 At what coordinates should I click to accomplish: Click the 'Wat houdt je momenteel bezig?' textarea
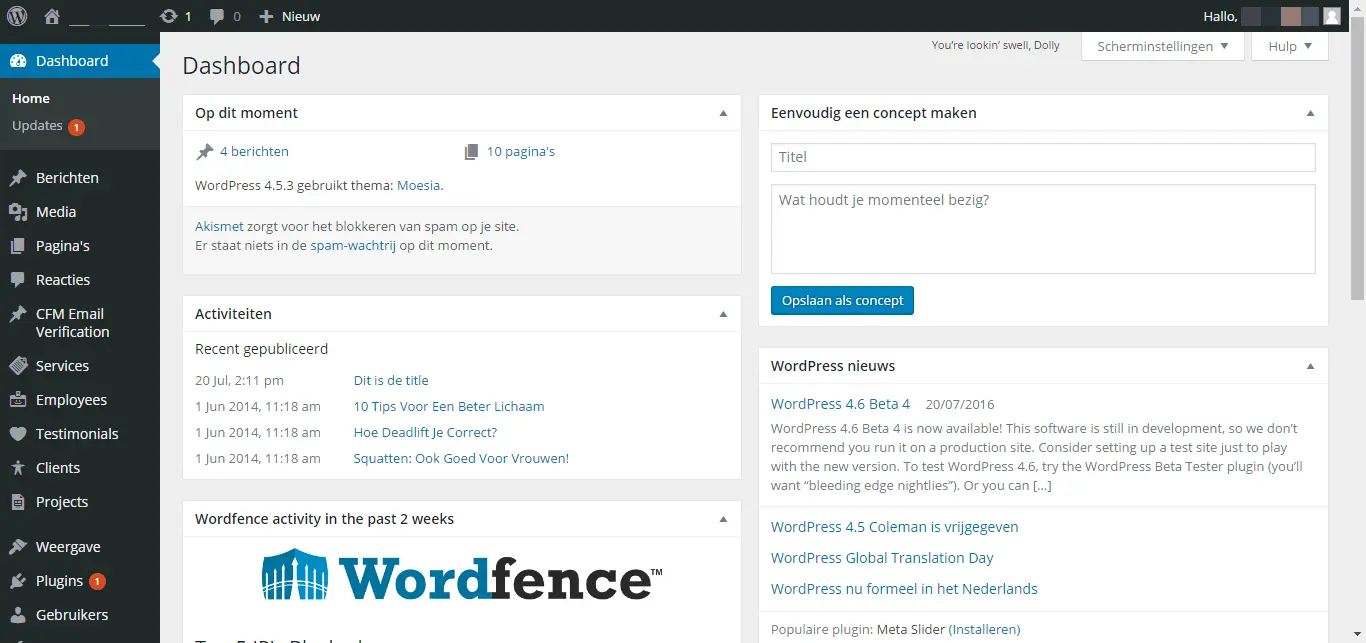point(1043,229)
